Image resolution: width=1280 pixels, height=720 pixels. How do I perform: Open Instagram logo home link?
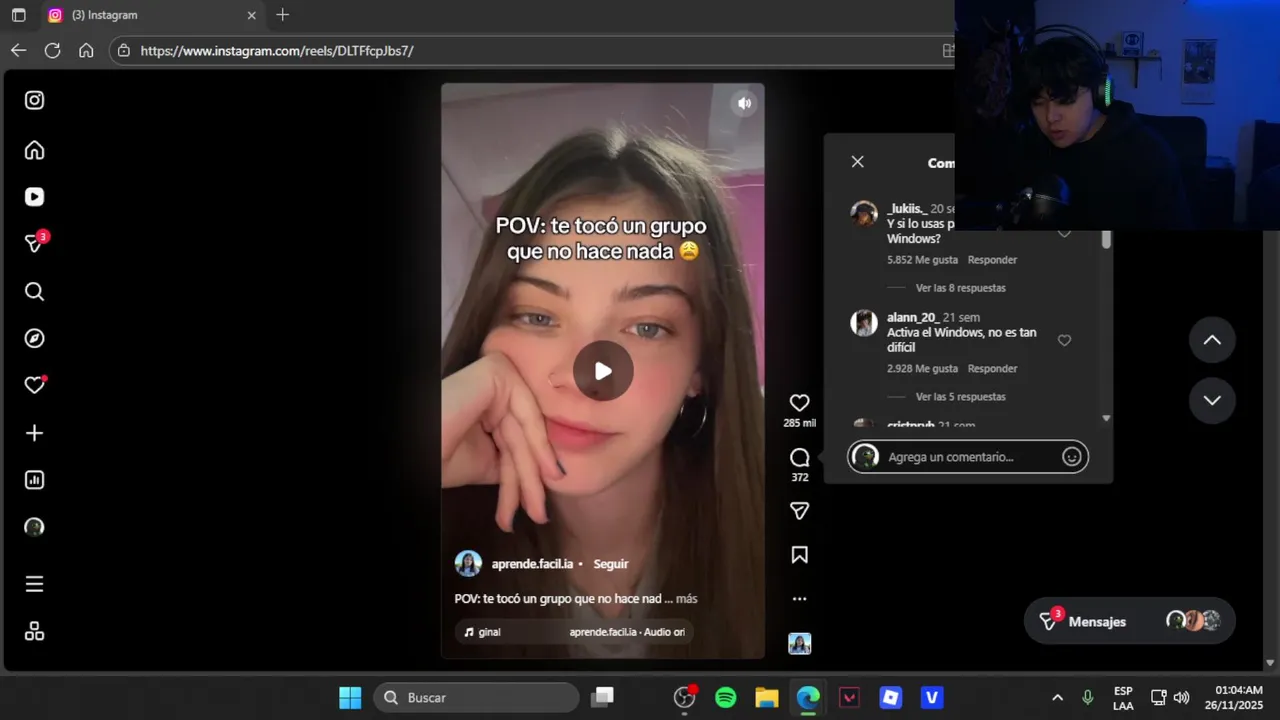[x=34, y=100]
